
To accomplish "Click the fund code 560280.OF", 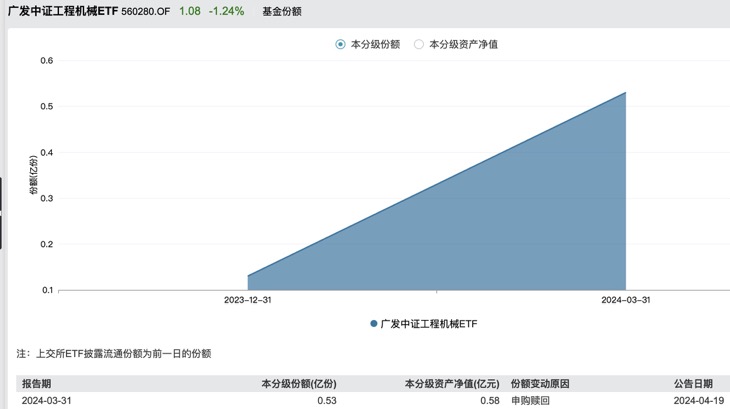I will 146,12.
